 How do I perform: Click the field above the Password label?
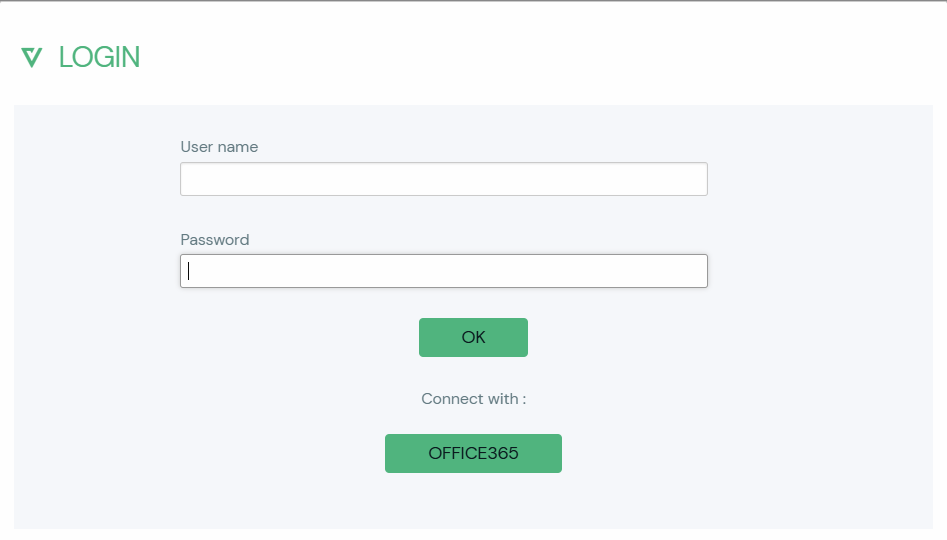click(443, 179)
